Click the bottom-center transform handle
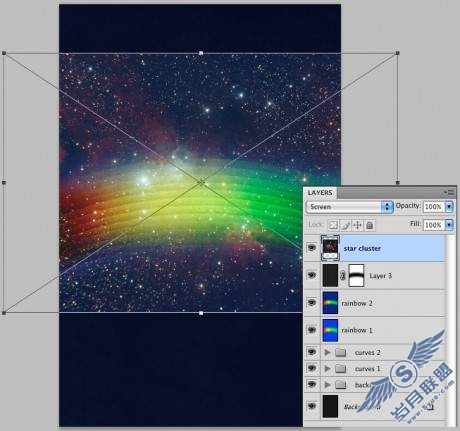460x431 pixels. click(x=201, y=313)
